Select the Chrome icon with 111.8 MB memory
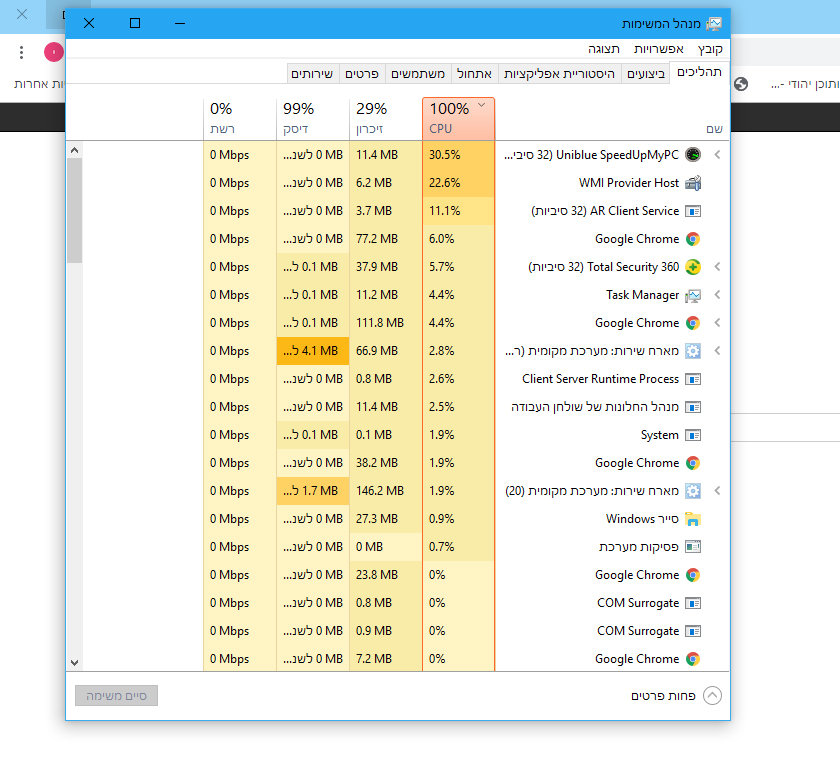 pos(693,323)
